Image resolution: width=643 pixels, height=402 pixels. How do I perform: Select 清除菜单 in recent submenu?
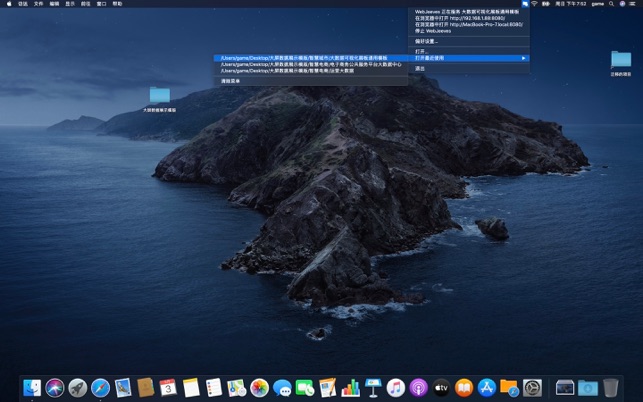click(231, 80)
